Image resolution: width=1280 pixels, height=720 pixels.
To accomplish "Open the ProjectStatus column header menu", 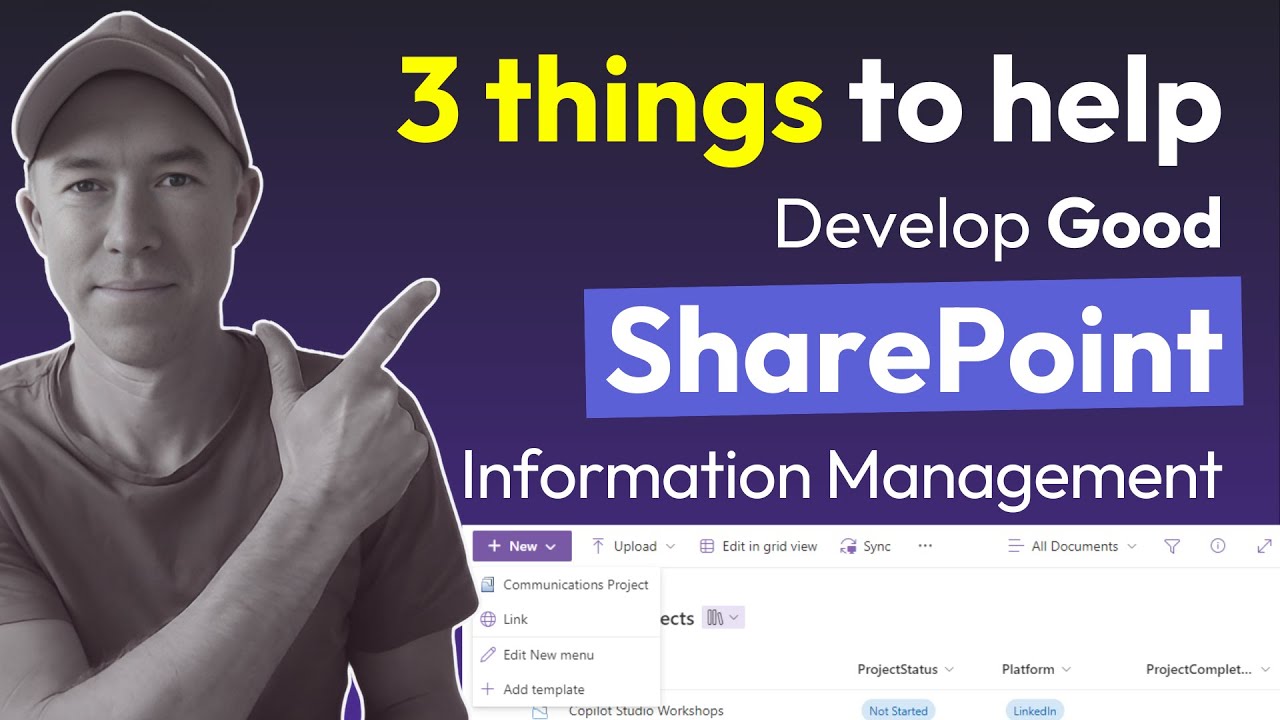I will click(906, 669).
